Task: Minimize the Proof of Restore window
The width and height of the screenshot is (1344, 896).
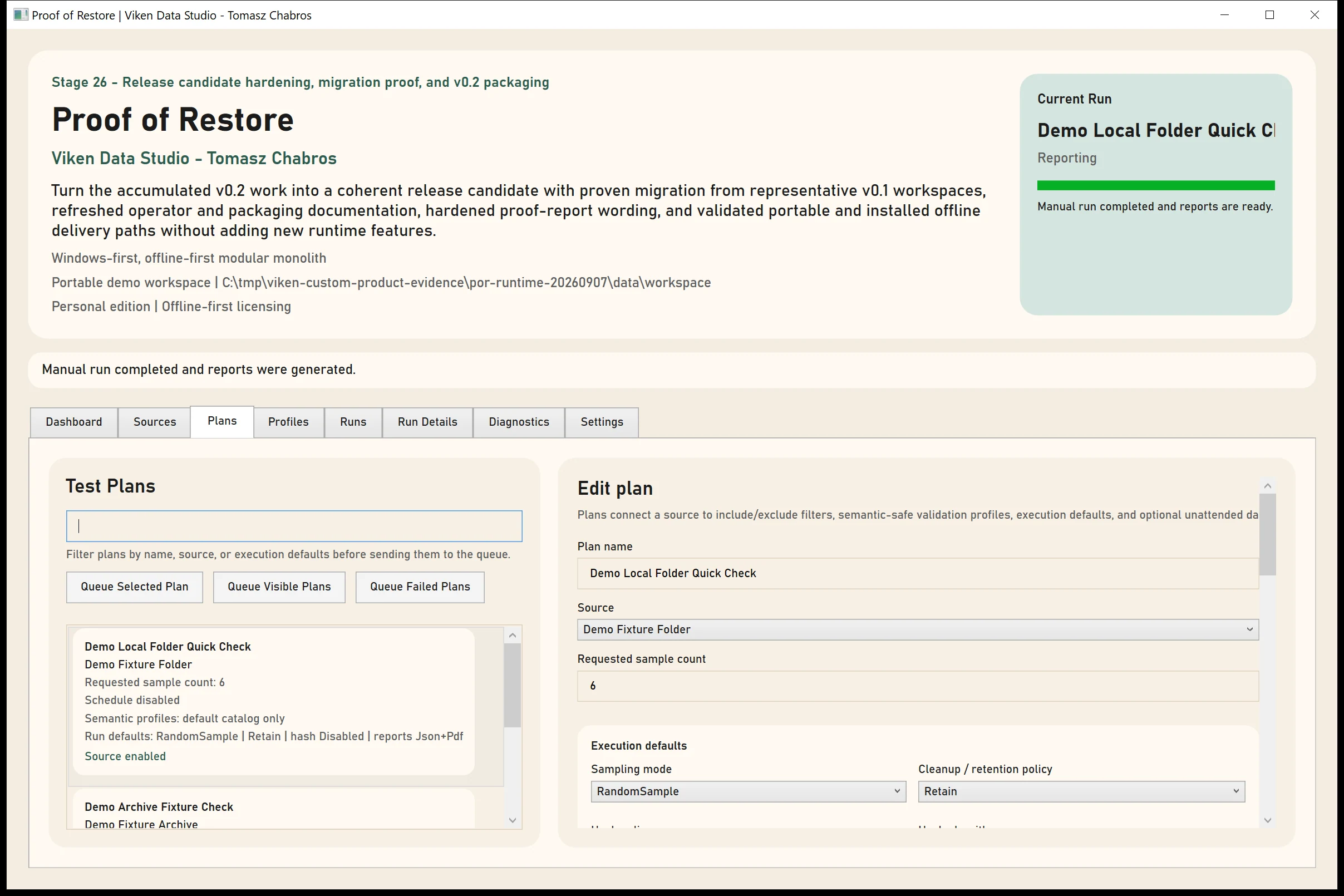Action: click(x=1224, y=15)
